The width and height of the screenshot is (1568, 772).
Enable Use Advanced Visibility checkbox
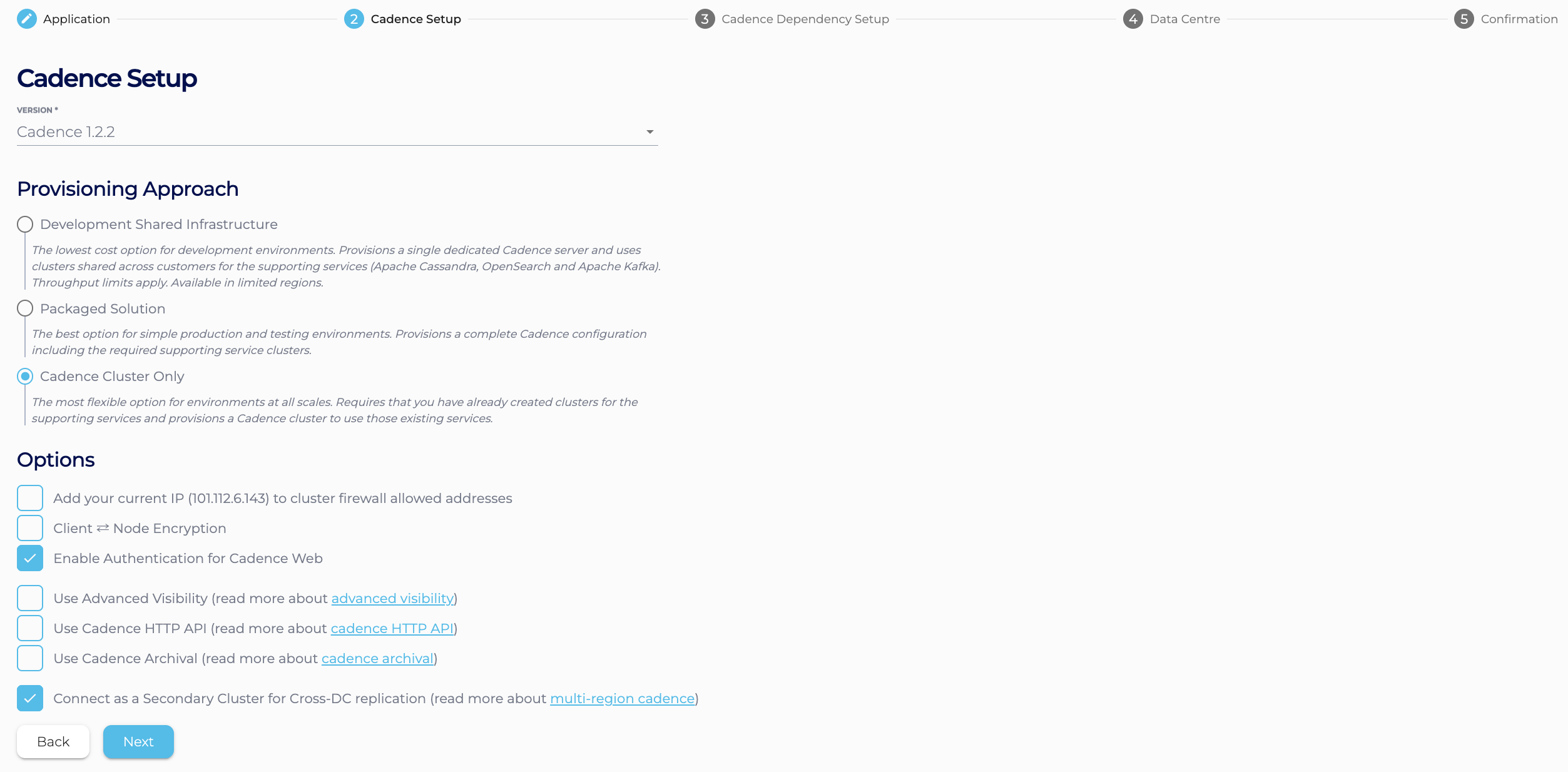(x=30, y=598)
